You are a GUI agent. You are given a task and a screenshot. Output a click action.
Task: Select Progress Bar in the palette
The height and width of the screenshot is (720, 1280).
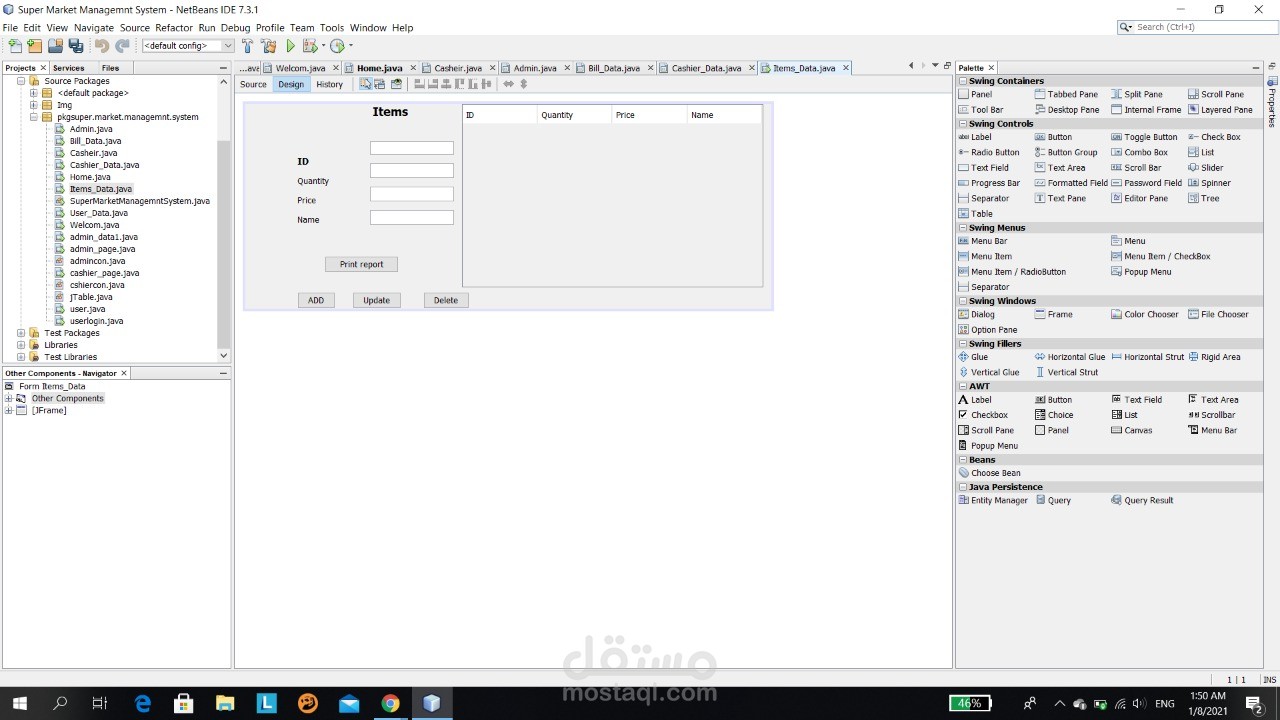click(x=989, y=183)
